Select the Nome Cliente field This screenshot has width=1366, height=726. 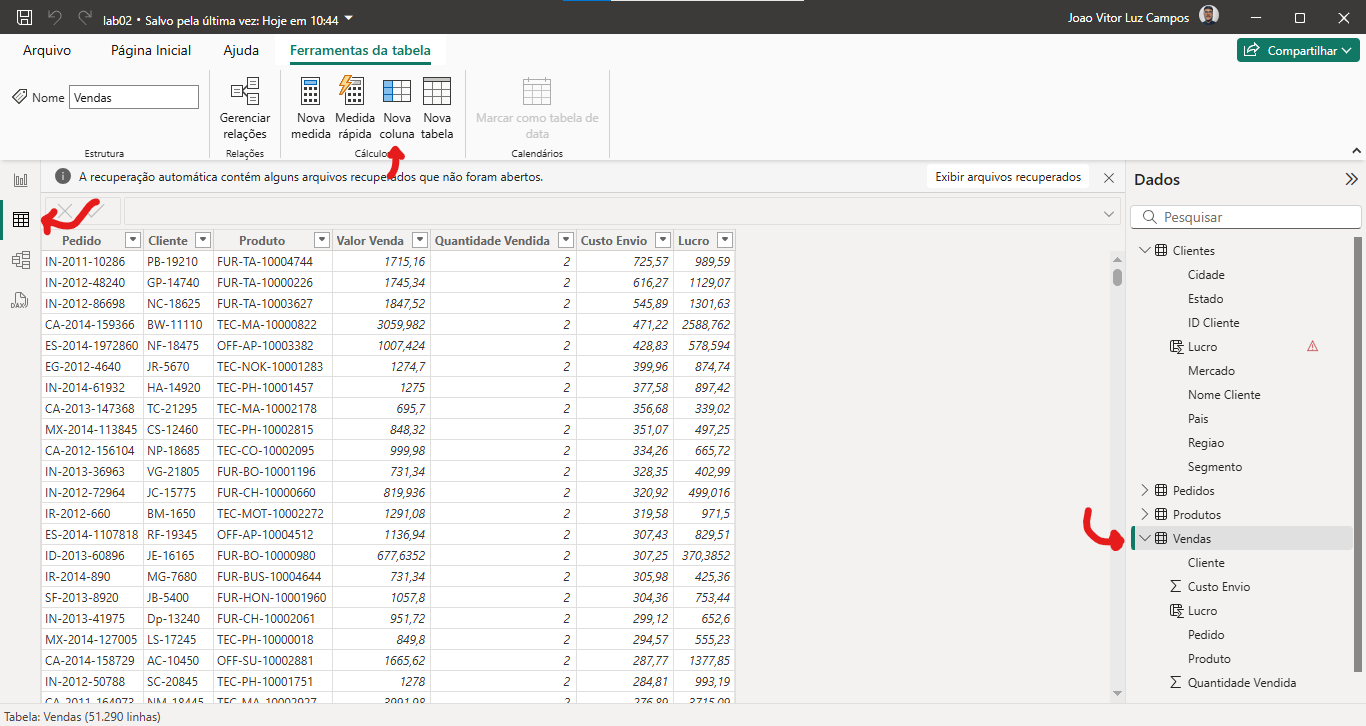[1224, 395]
